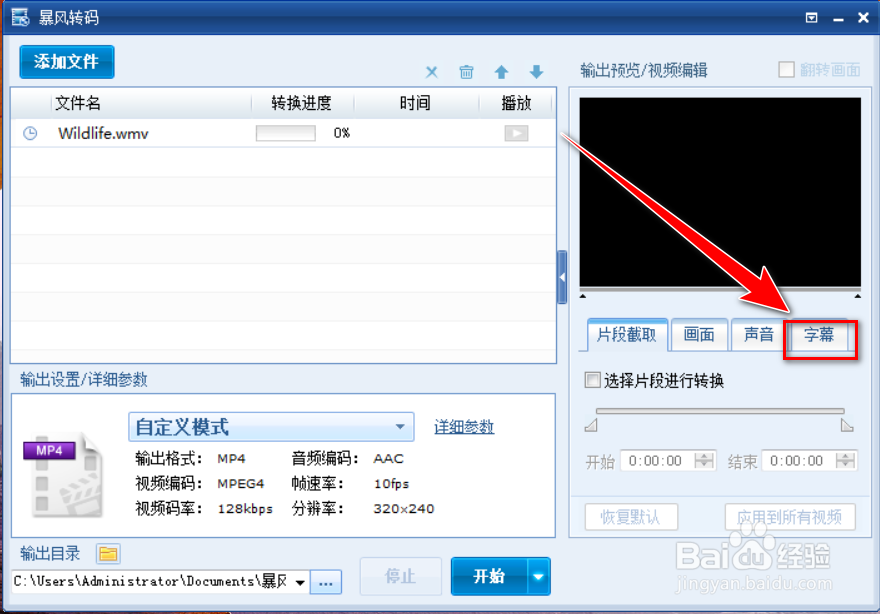880x614 pixels.
Task: Open the 字幕 tab
Action: (819, 335)
